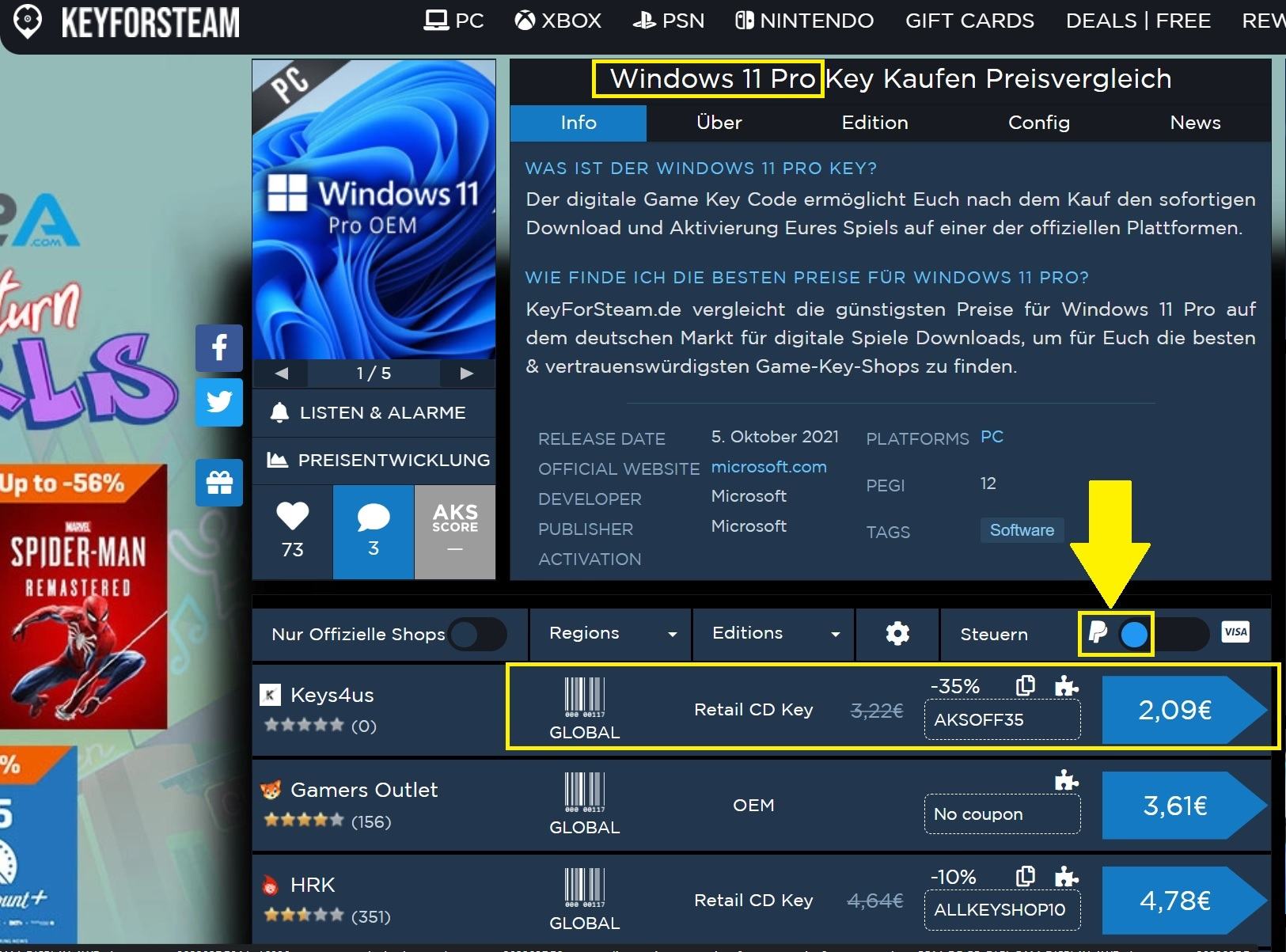Copy the ALLKEYSHOP10 coupon code

(1026, 876)
